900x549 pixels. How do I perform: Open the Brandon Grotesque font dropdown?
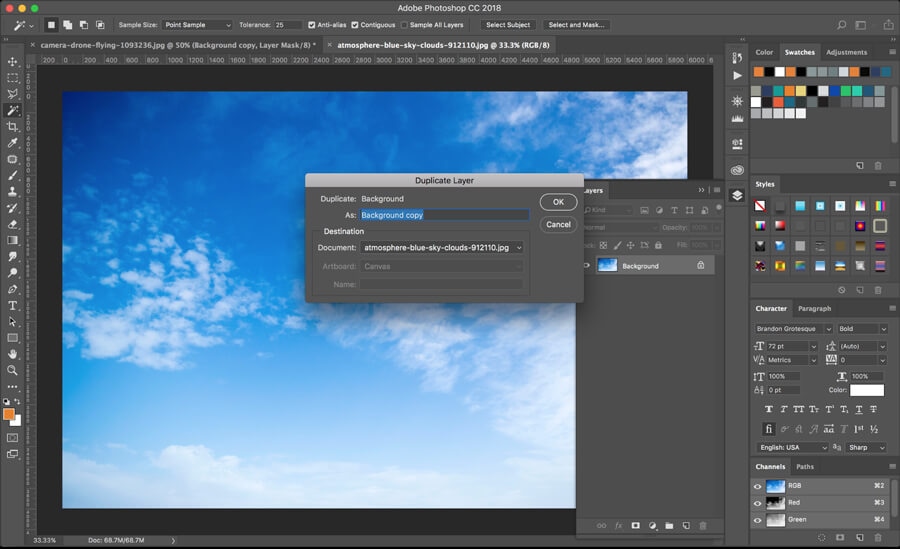pos(794,329)
